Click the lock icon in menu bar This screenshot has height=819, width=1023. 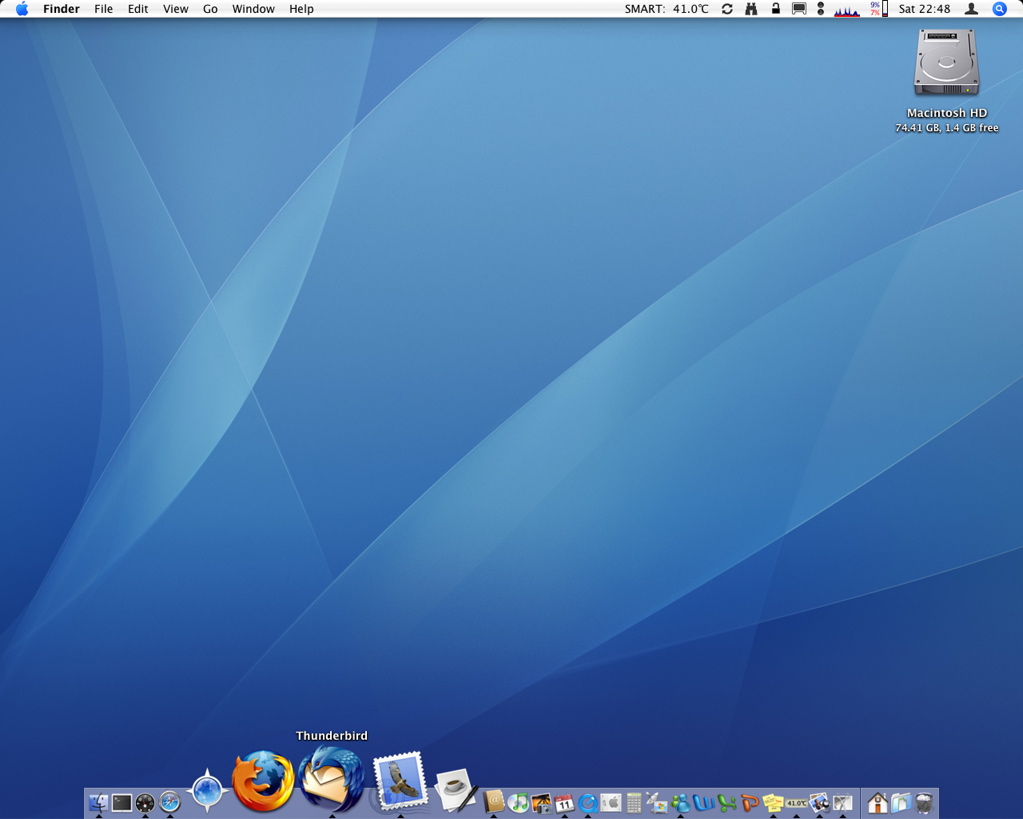775,9
